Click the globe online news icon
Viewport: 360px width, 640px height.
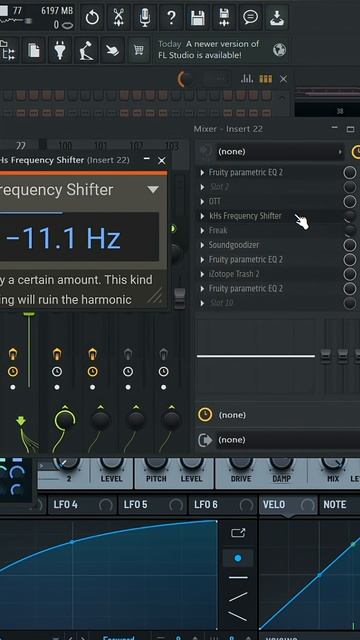click(x=280, y=50)
